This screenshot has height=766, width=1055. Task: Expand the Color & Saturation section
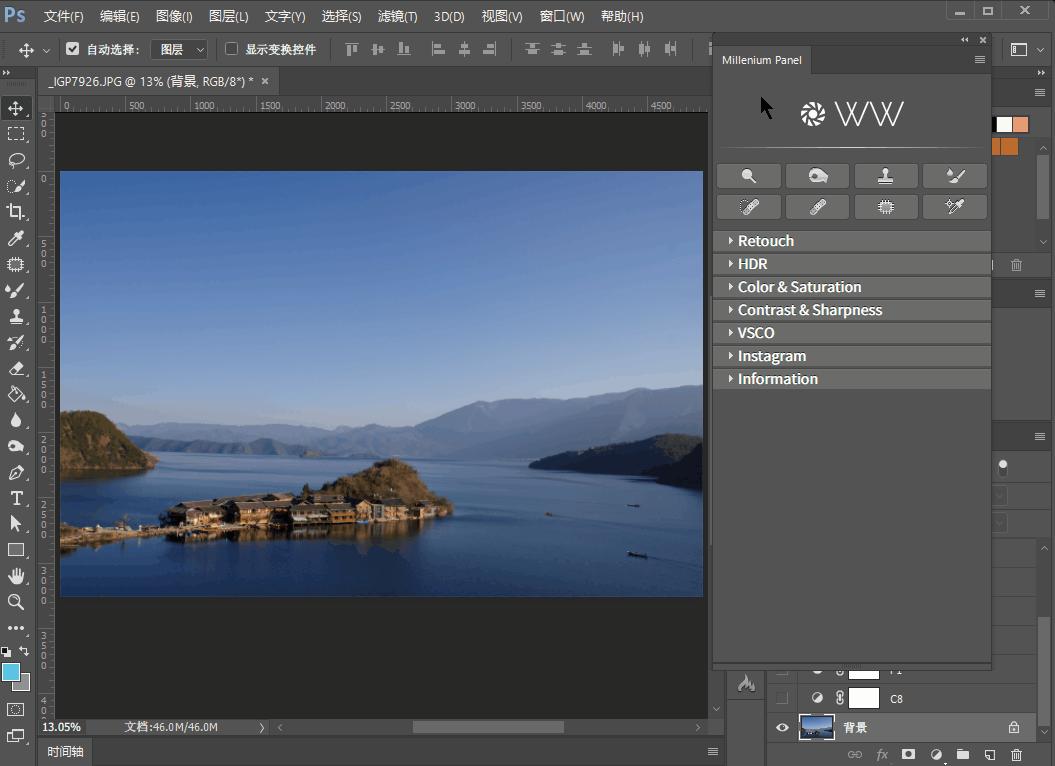800,287
